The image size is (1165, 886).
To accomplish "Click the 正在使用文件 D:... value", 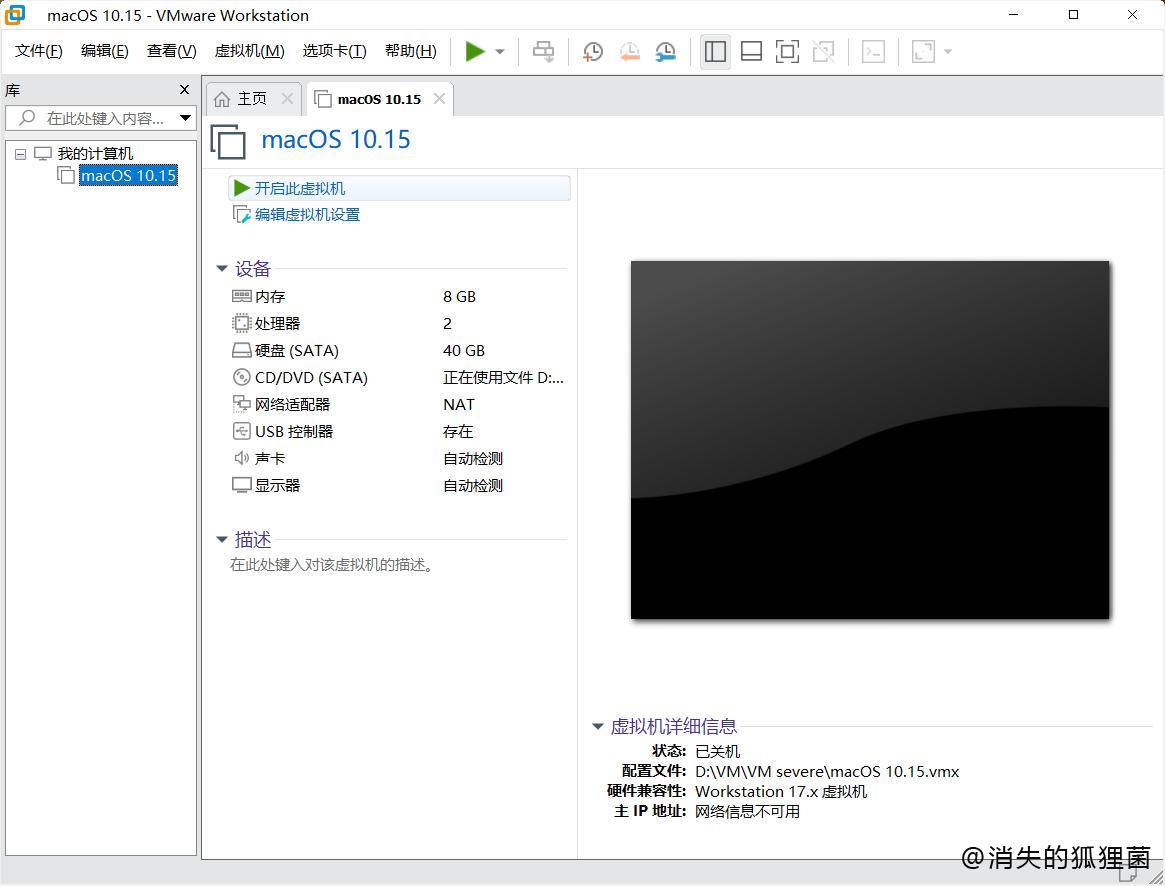I will point(503,378).
